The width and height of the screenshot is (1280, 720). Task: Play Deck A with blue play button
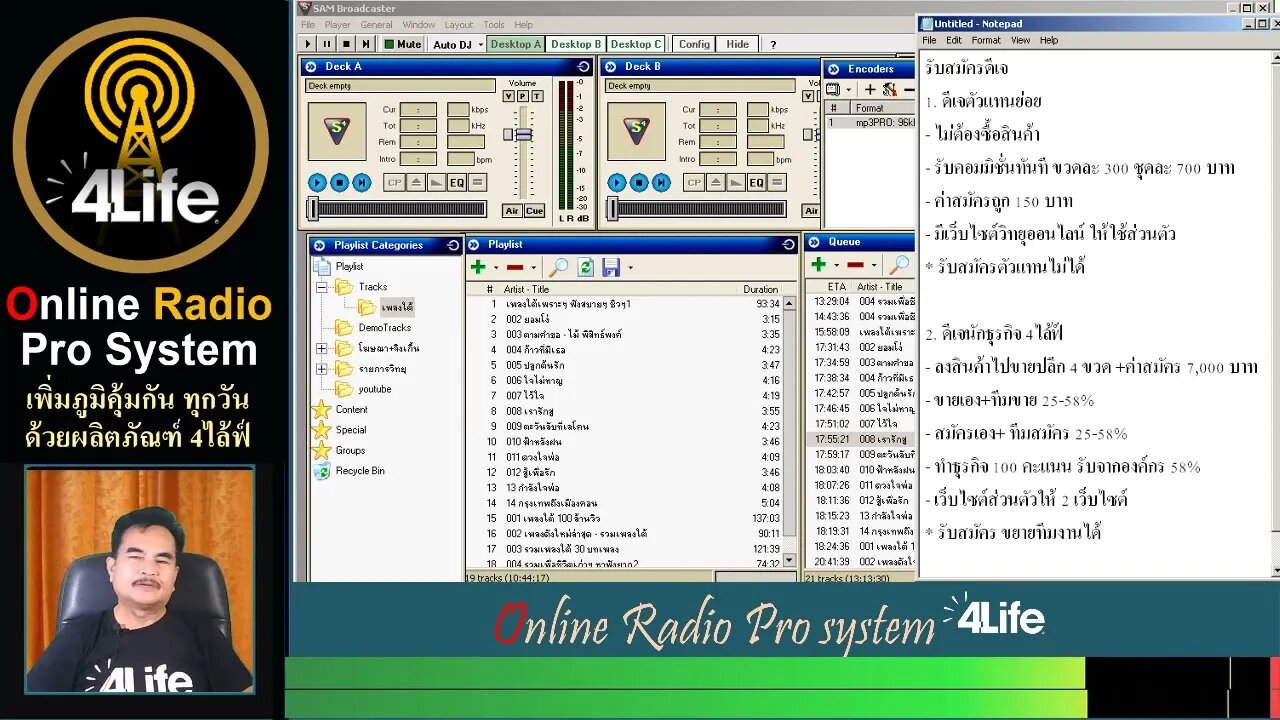pyautogui.click(x=317, y=182)
